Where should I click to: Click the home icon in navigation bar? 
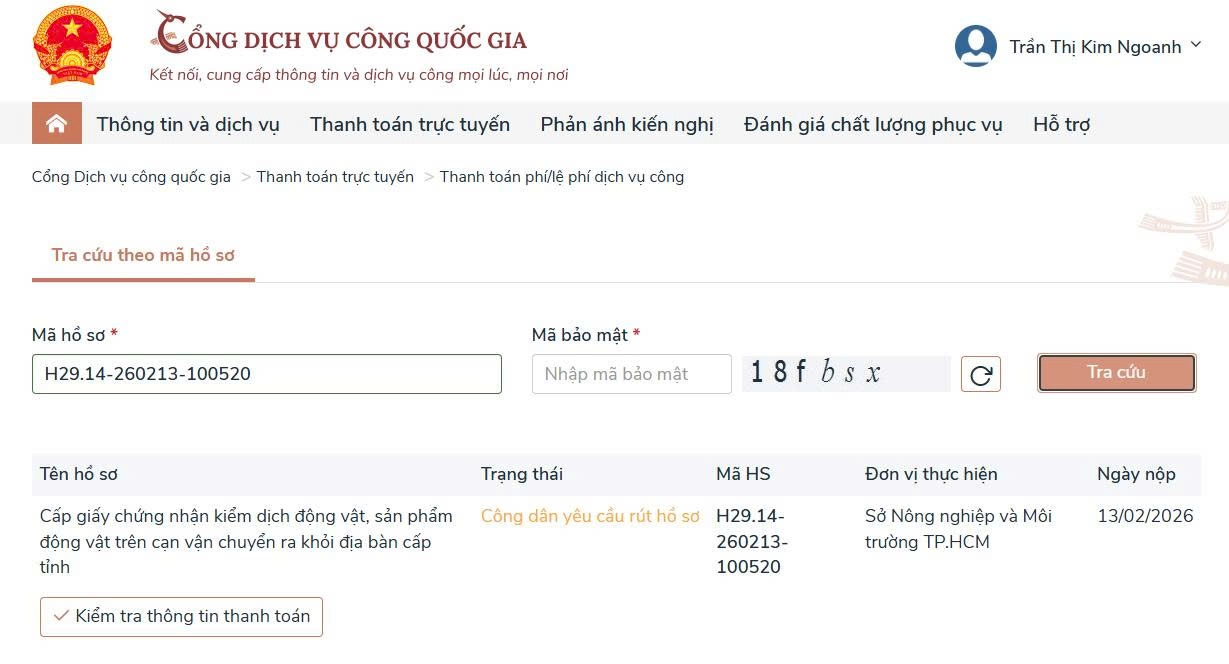tap(56, 124)
